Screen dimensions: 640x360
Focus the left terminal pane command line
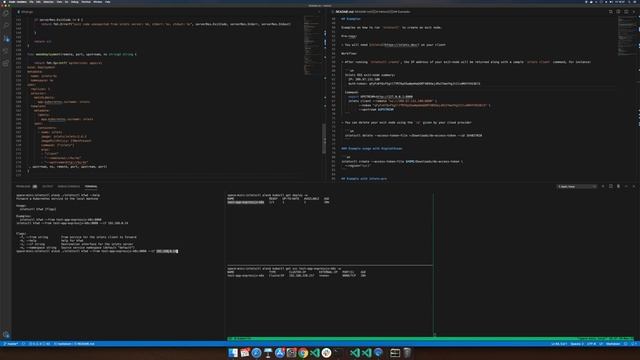click(x=97, y=251)
